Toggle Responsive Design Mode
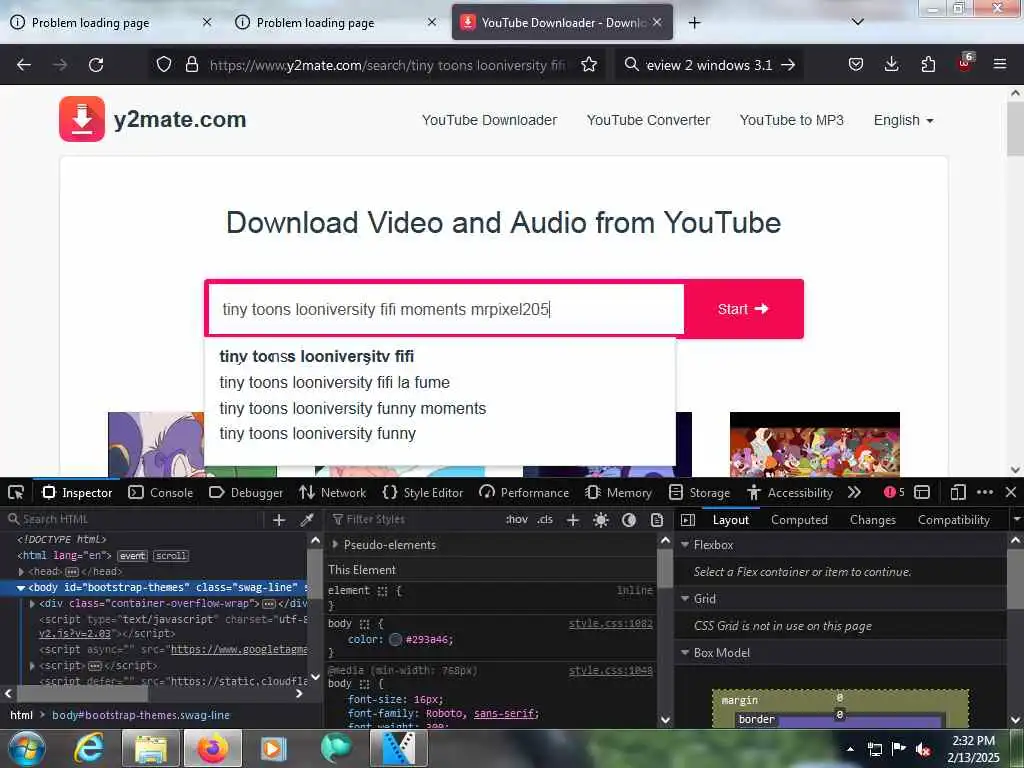The image size is (1024, 768). pyautogui.click(x=958, y=492)
